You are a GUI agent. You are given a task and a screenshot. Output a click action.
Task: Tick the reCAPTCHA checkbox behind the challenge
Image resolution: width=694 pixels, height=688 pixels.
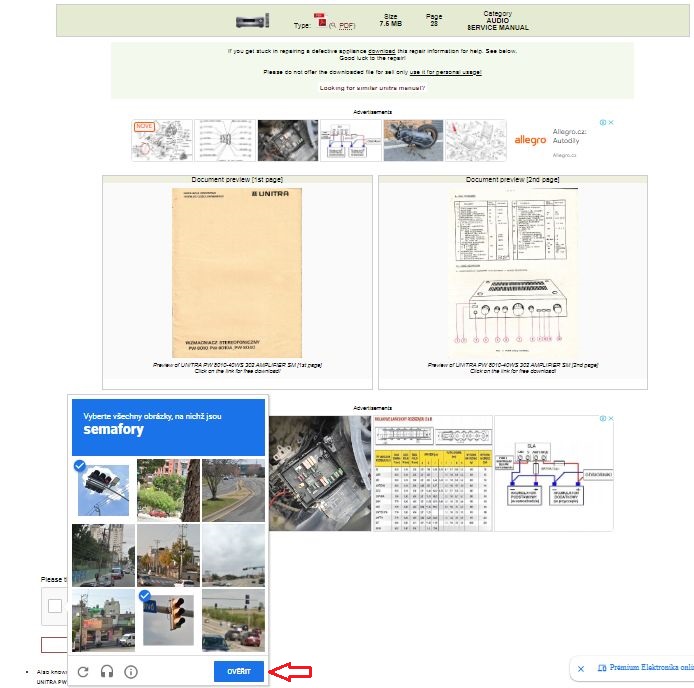coord(55,605)
